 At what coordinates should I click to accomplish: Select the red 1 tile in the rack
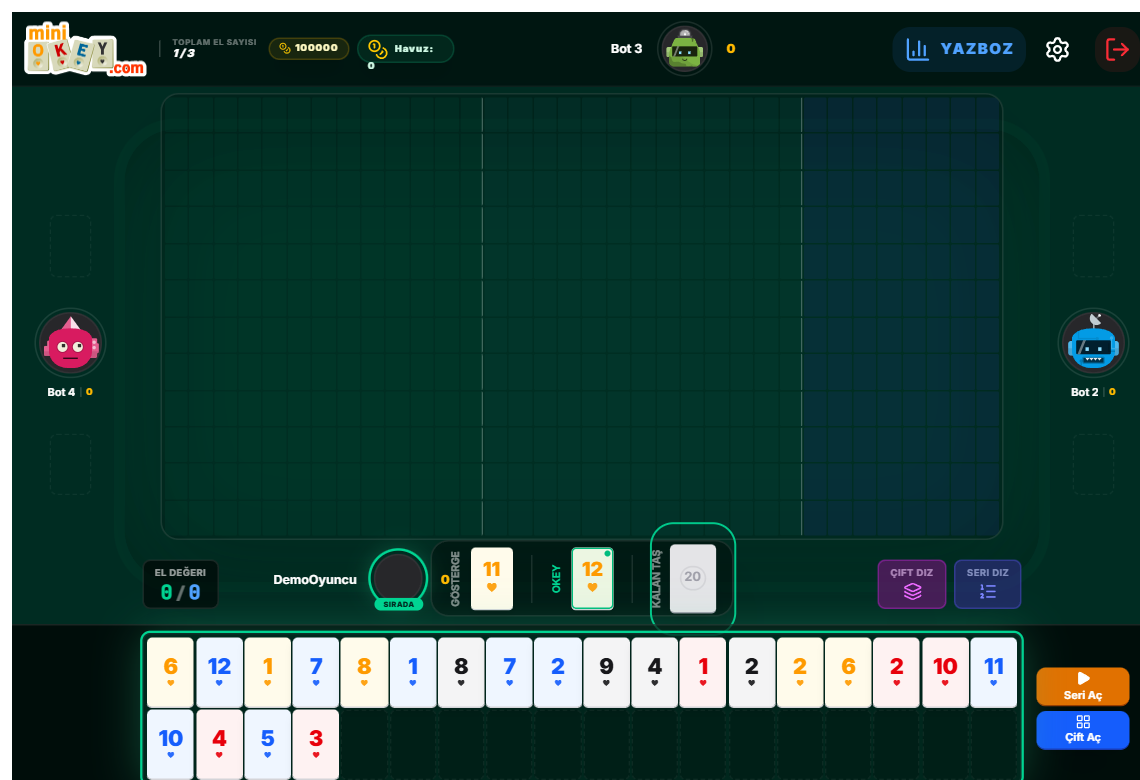[x=703, y=672]
